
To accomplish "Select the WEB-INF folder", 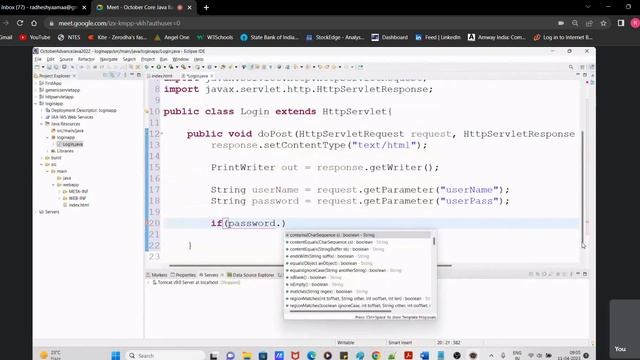I will [74, 198].
